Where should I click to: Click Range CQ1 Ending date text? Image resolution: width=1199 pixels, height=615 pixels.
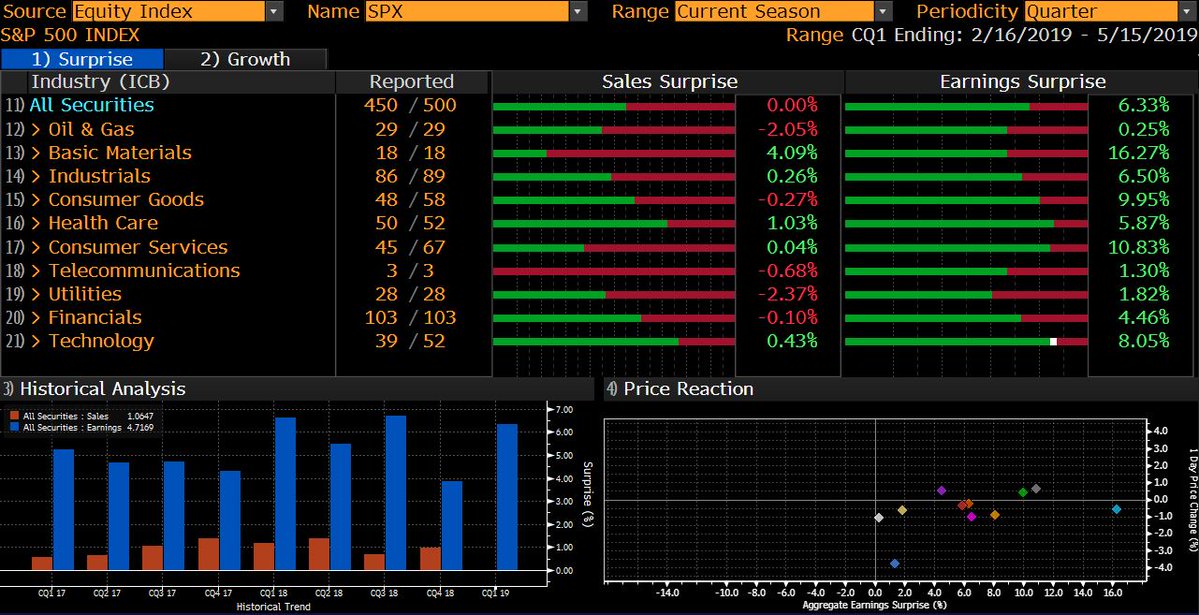(991, 35)
